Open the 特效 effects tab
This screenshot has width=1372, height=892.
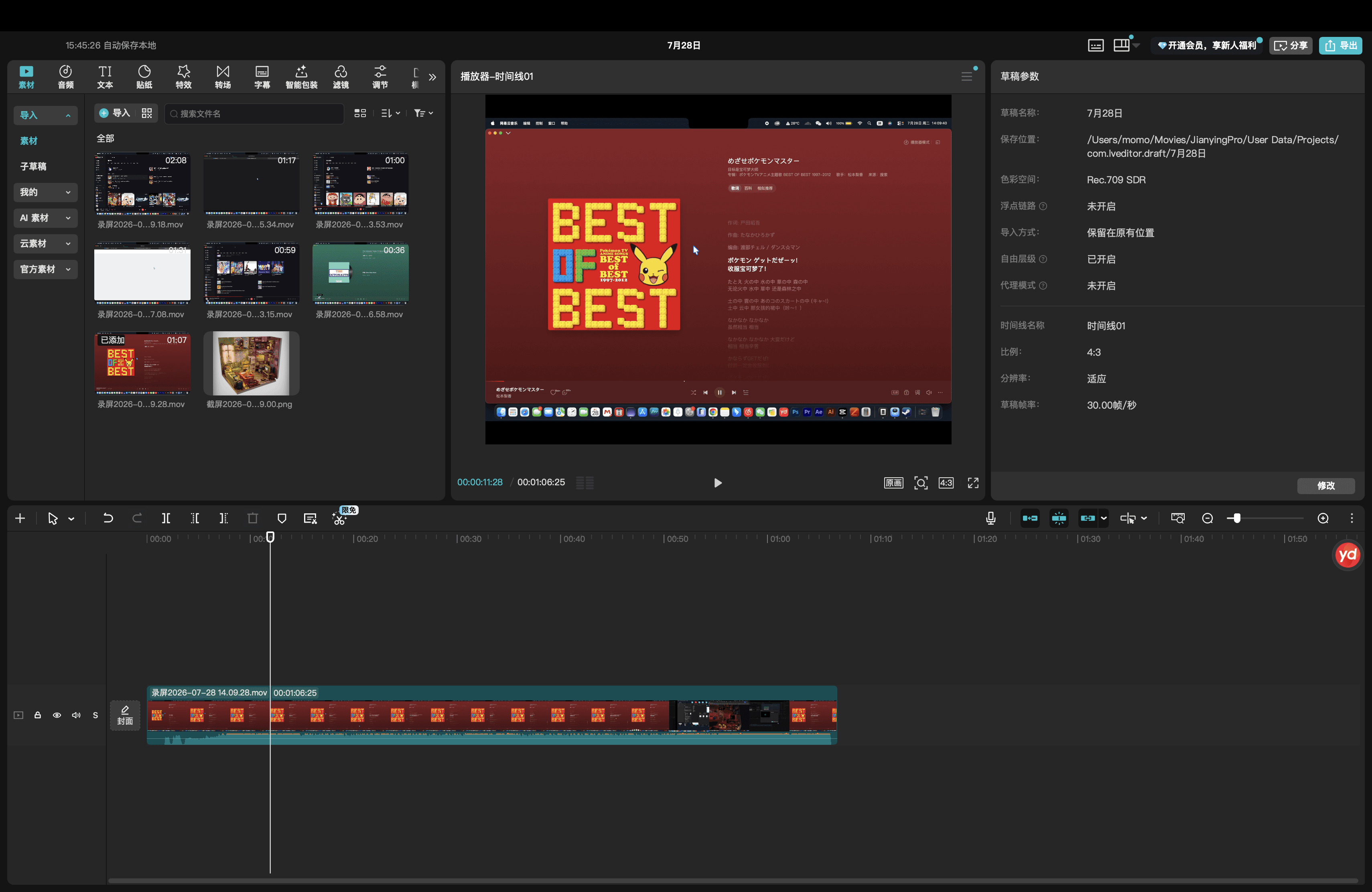(183, 77)
